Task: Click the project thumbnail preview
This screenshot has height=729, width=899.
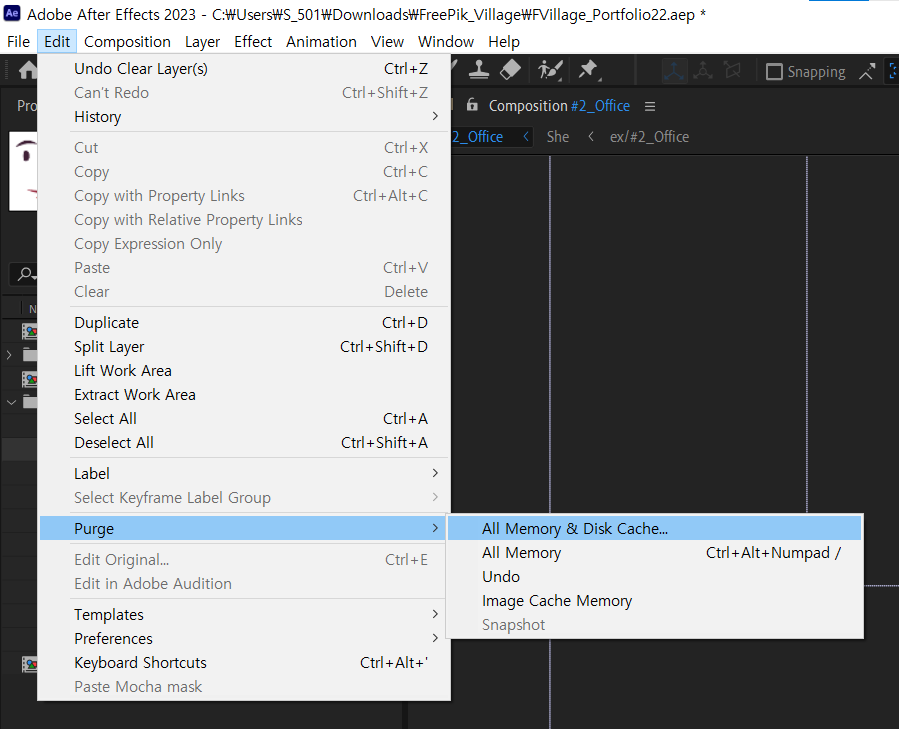Action: click(24, 171)
